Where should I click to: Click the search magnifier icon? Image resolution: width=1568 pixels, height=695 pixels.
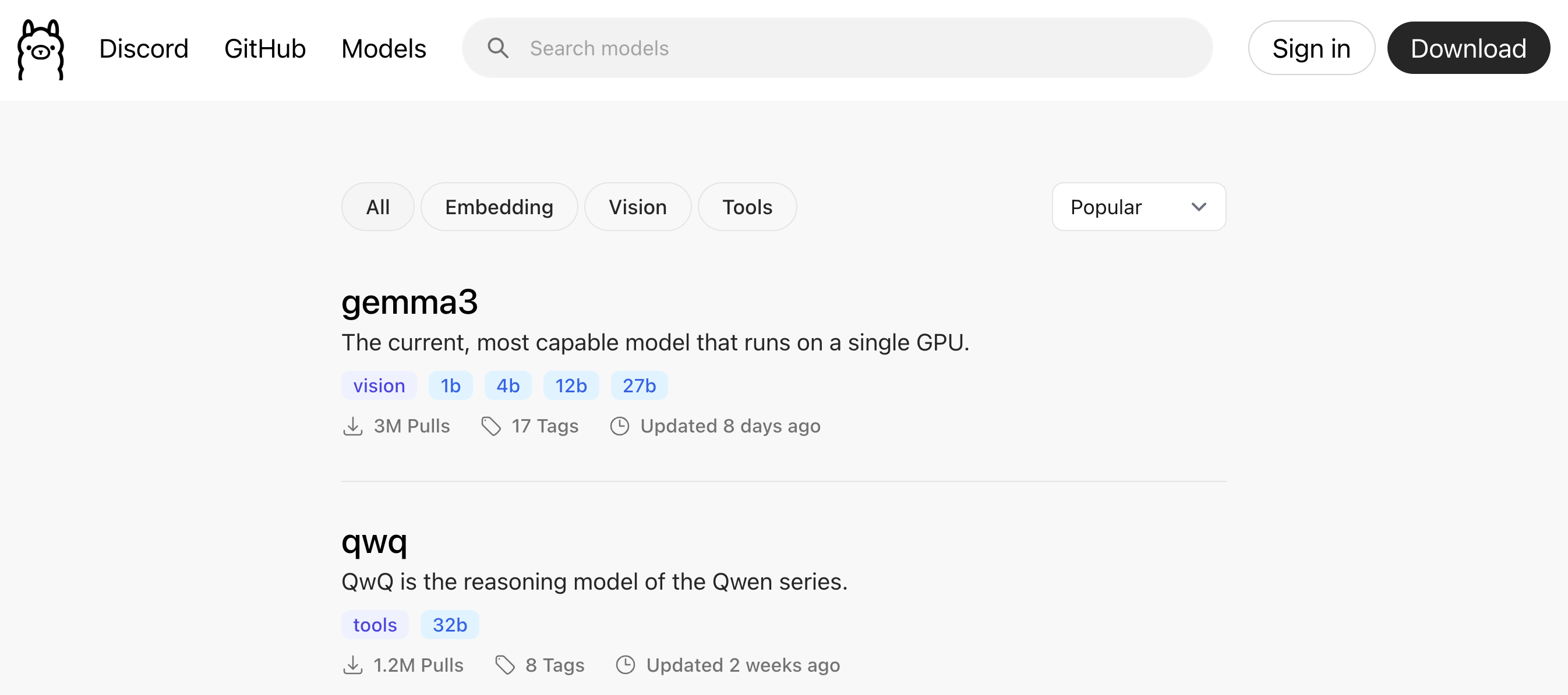click(497, 48)
